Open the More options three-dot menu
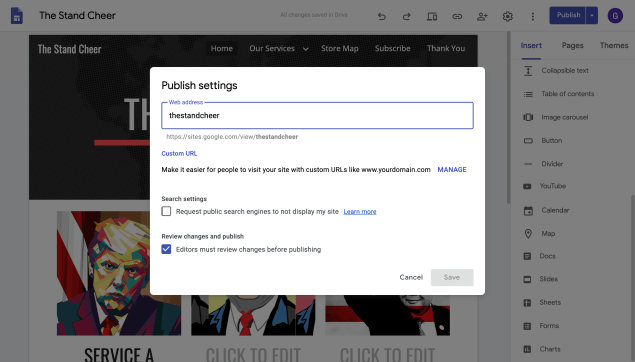Screen dimensions: 635x362 533,16
